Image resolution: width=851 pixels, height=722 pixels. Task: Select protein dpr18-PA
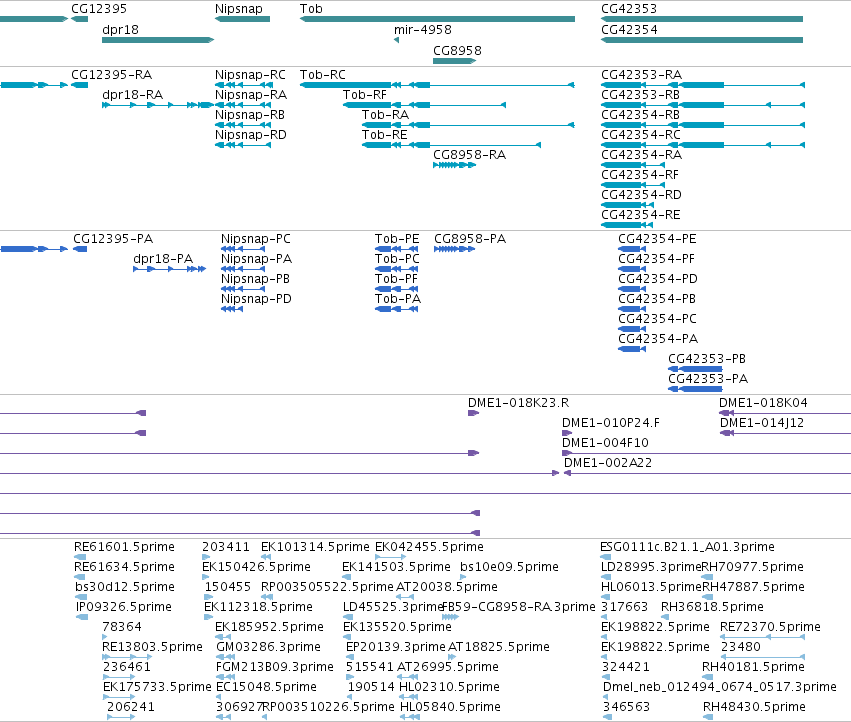click(x=163, y=259)
